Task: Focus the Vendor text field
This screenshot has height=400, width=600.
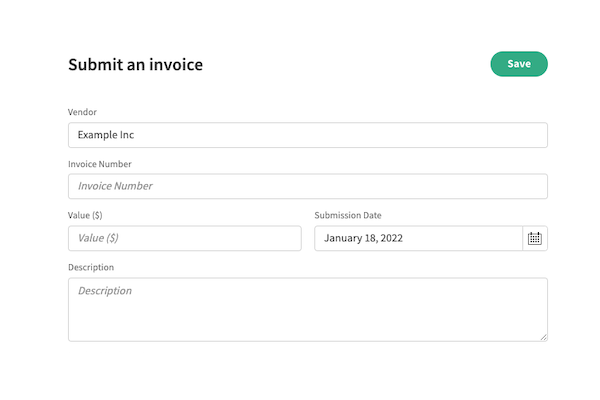Action: click(x=307, y=135)
